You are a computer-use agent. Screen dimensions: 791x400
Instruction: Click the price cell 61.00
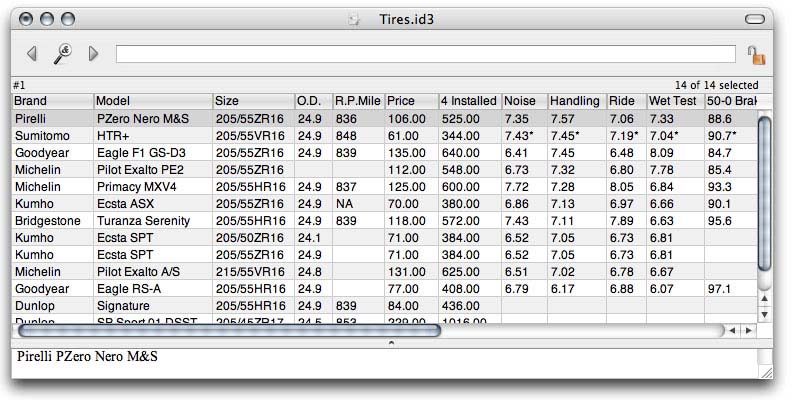(412, 136)
